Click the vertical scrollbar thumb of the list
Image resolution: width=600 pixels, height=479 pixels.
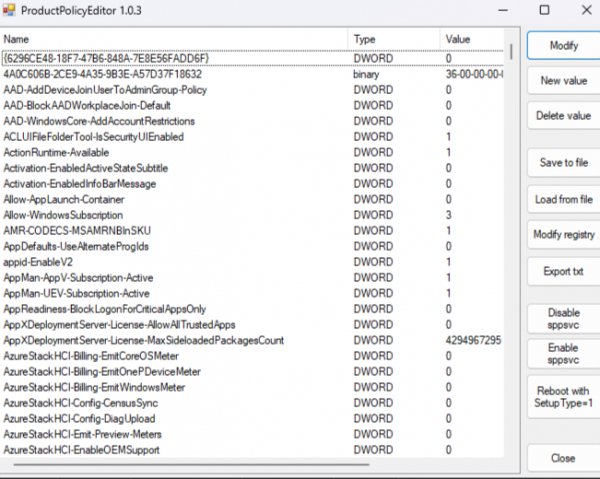512,52
